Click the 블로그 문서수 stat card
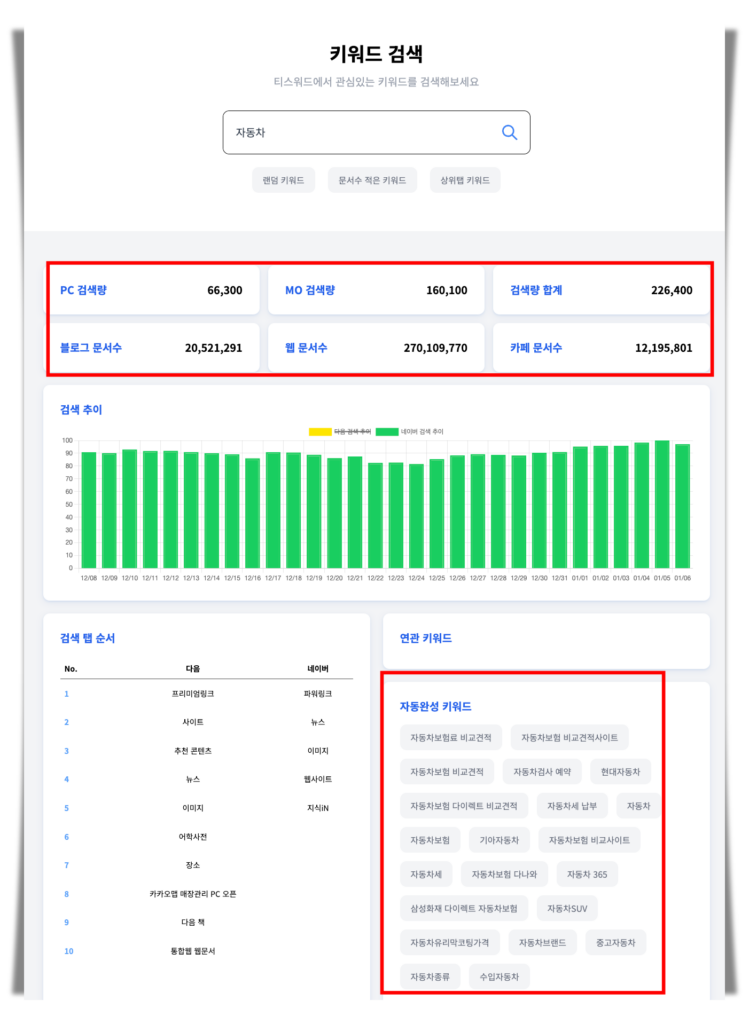 click(x=151, y=348)
